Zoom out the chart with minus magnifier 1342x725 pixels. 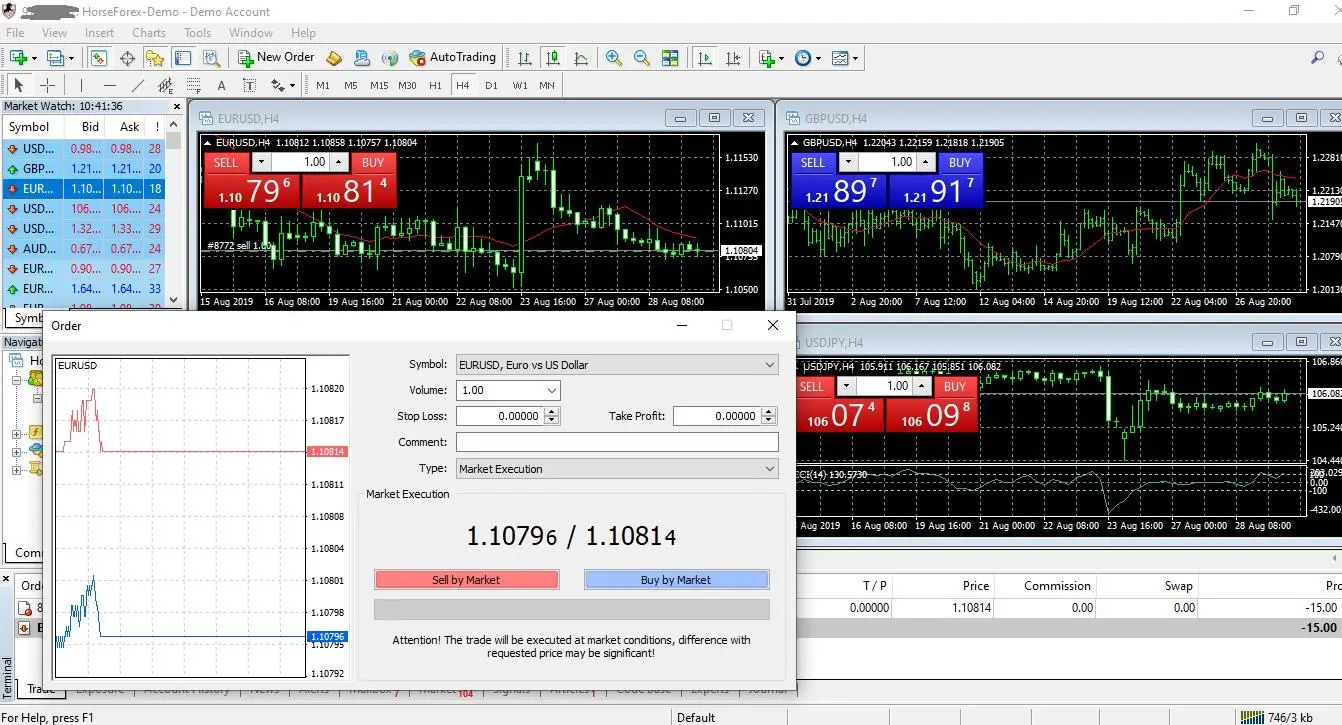pos(641,58)
